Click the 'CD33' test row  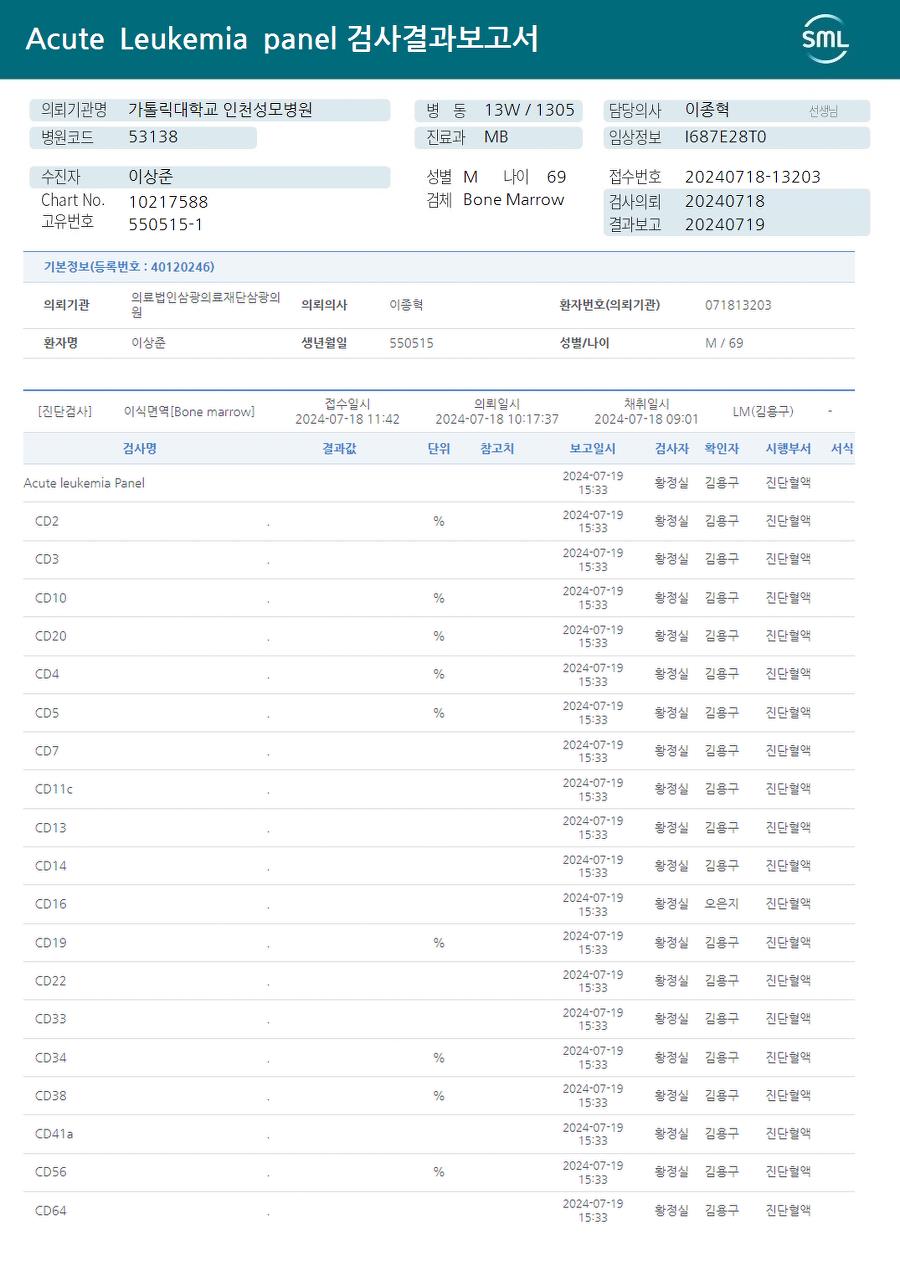439,1019
